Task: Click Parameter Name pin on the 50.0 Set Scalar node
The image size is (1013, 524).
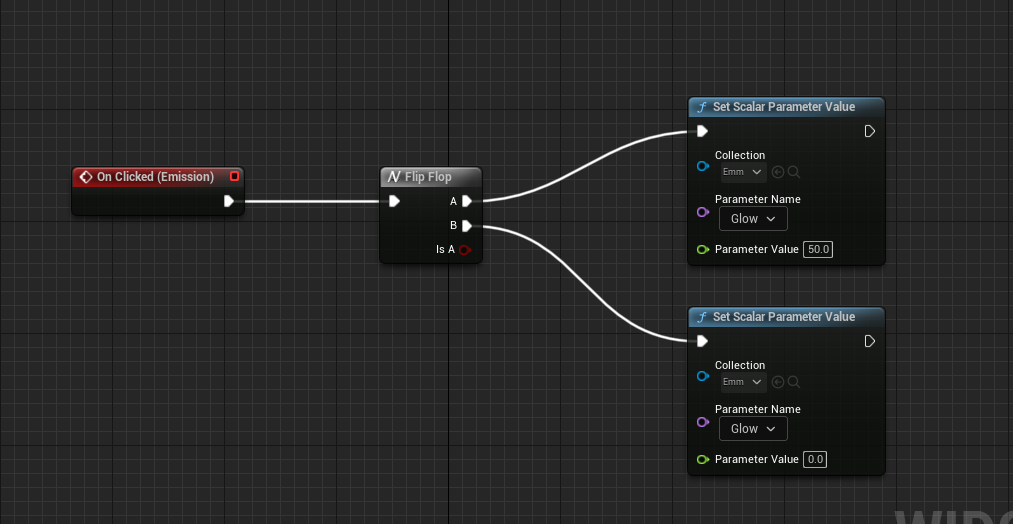Action: click(x=703, y=212)
